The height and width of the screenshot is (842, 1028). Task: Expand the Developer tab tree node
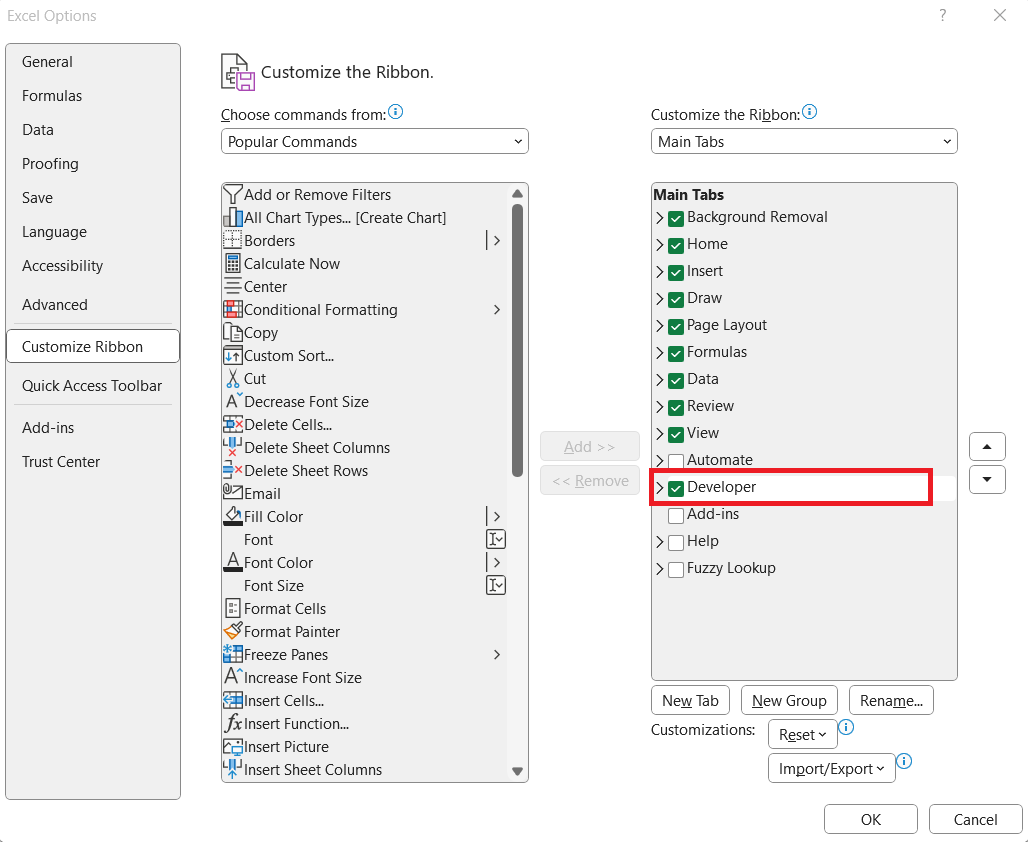click(660, 488)
